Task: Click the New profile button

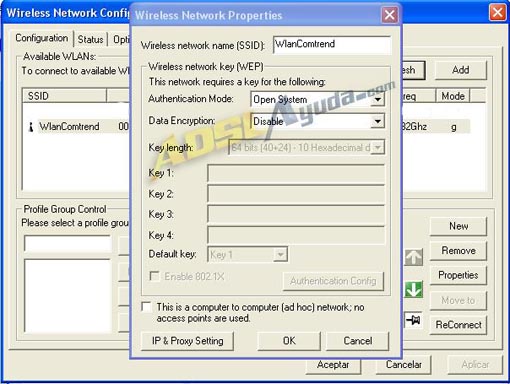Action: 458,226
